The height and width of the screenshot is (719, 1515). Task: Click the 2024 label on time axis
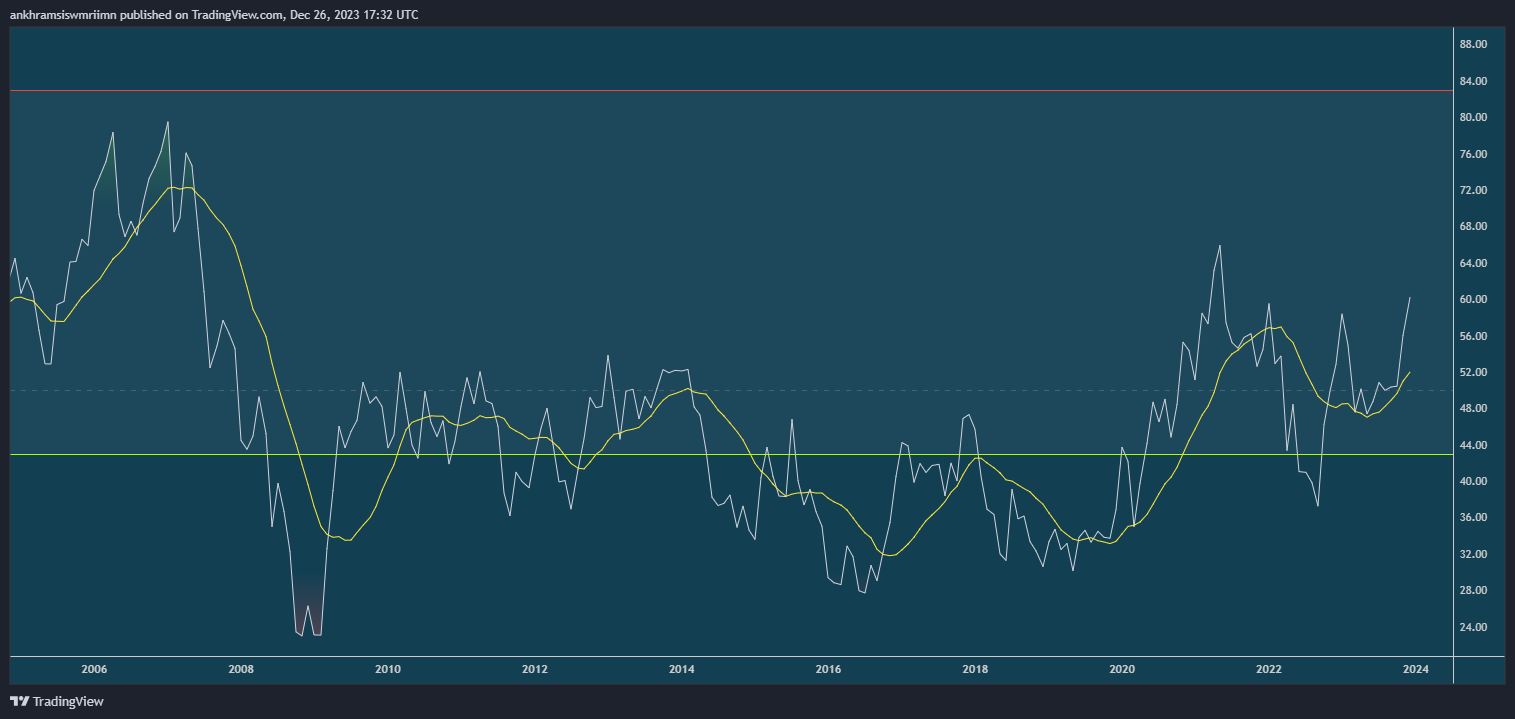(1416, 669)
